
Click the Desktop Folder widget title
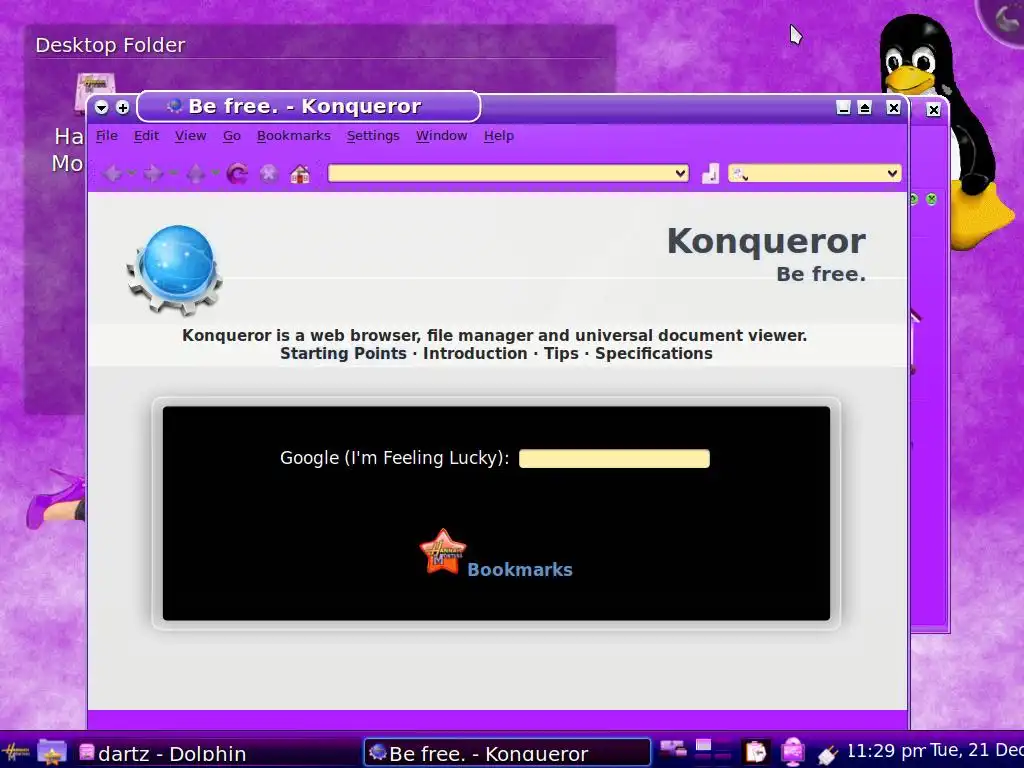[x=110, y=45]
